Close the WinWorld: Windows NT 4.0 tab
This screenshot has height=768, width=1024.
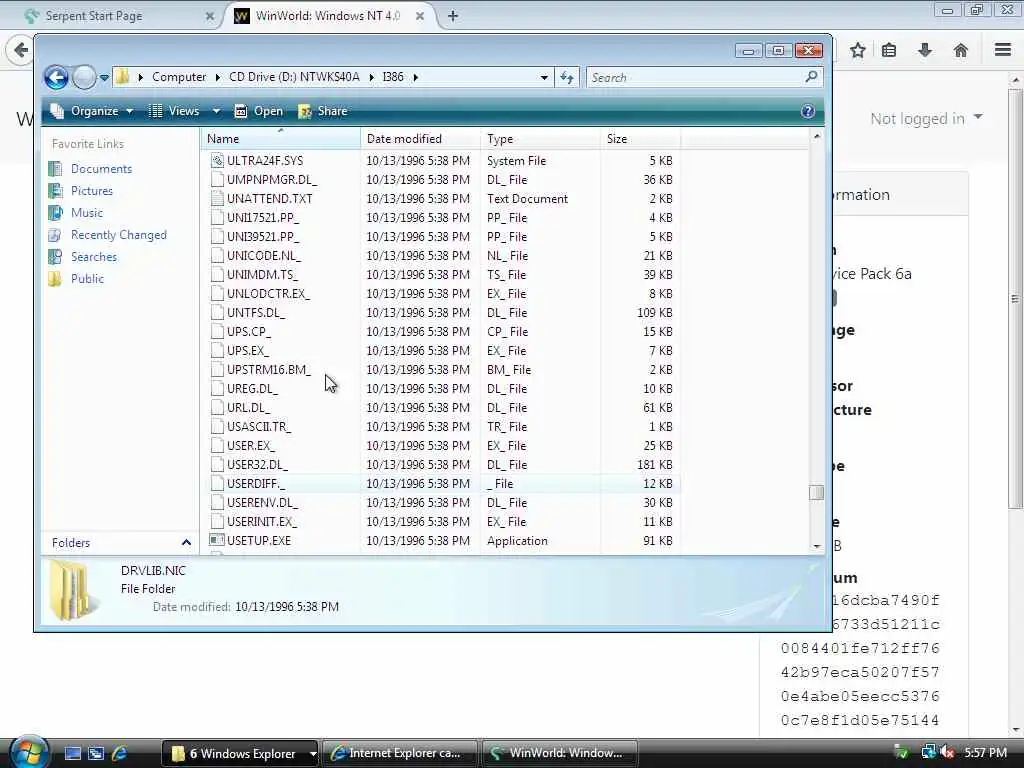(x=420, y=16)
